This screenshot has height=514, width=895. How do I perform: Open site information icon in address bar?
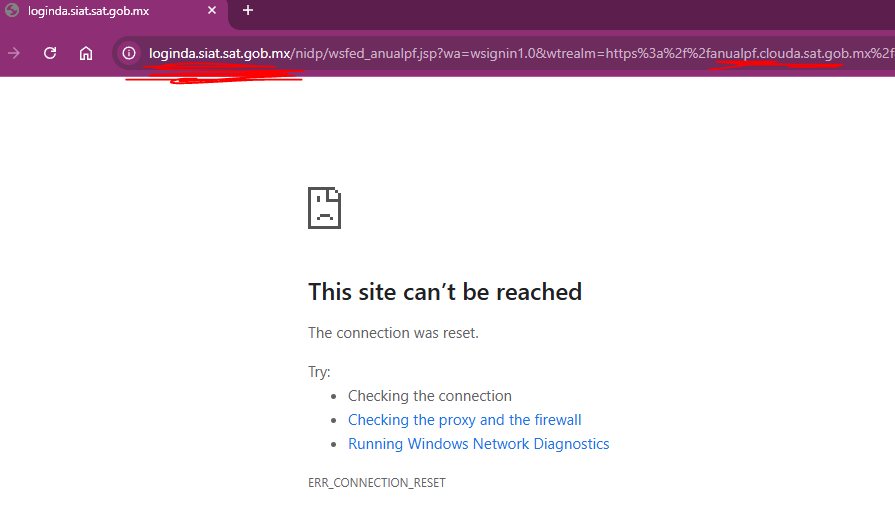(129, 53)
